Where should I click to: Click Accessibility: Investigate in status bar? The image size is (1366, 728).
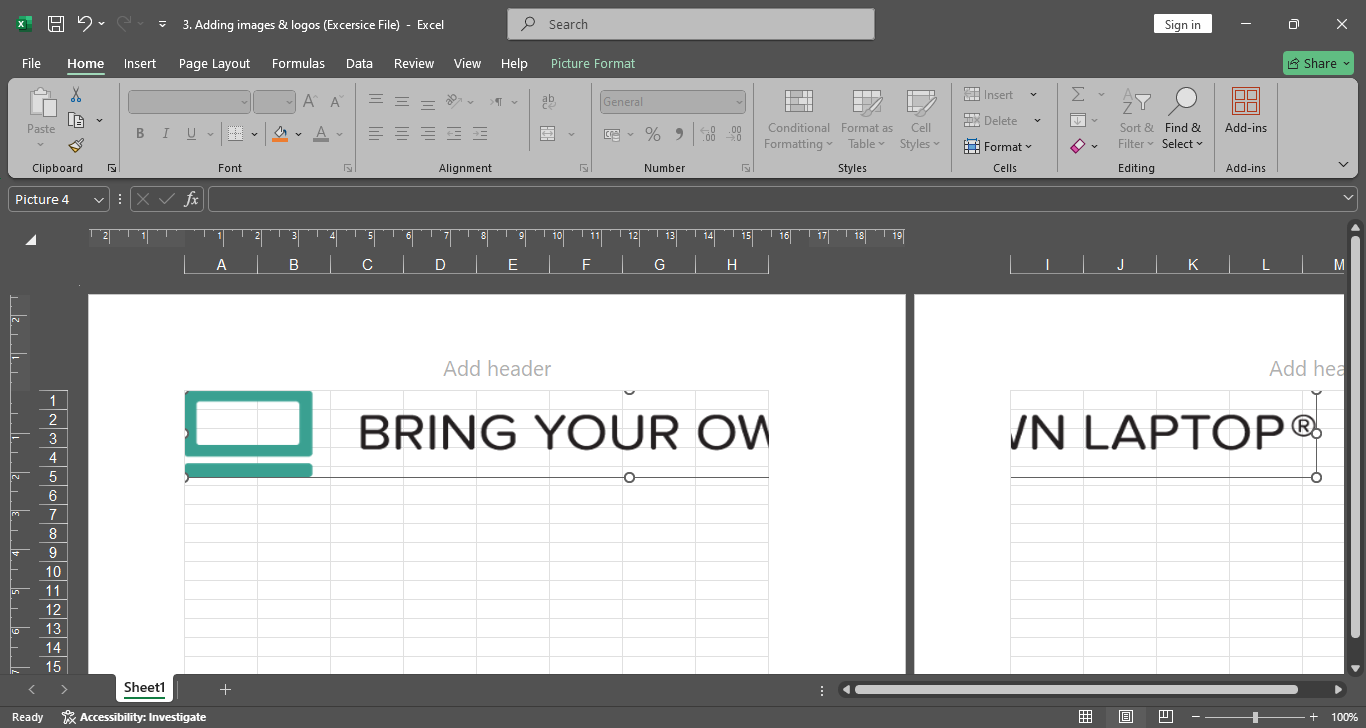point(134,717)
